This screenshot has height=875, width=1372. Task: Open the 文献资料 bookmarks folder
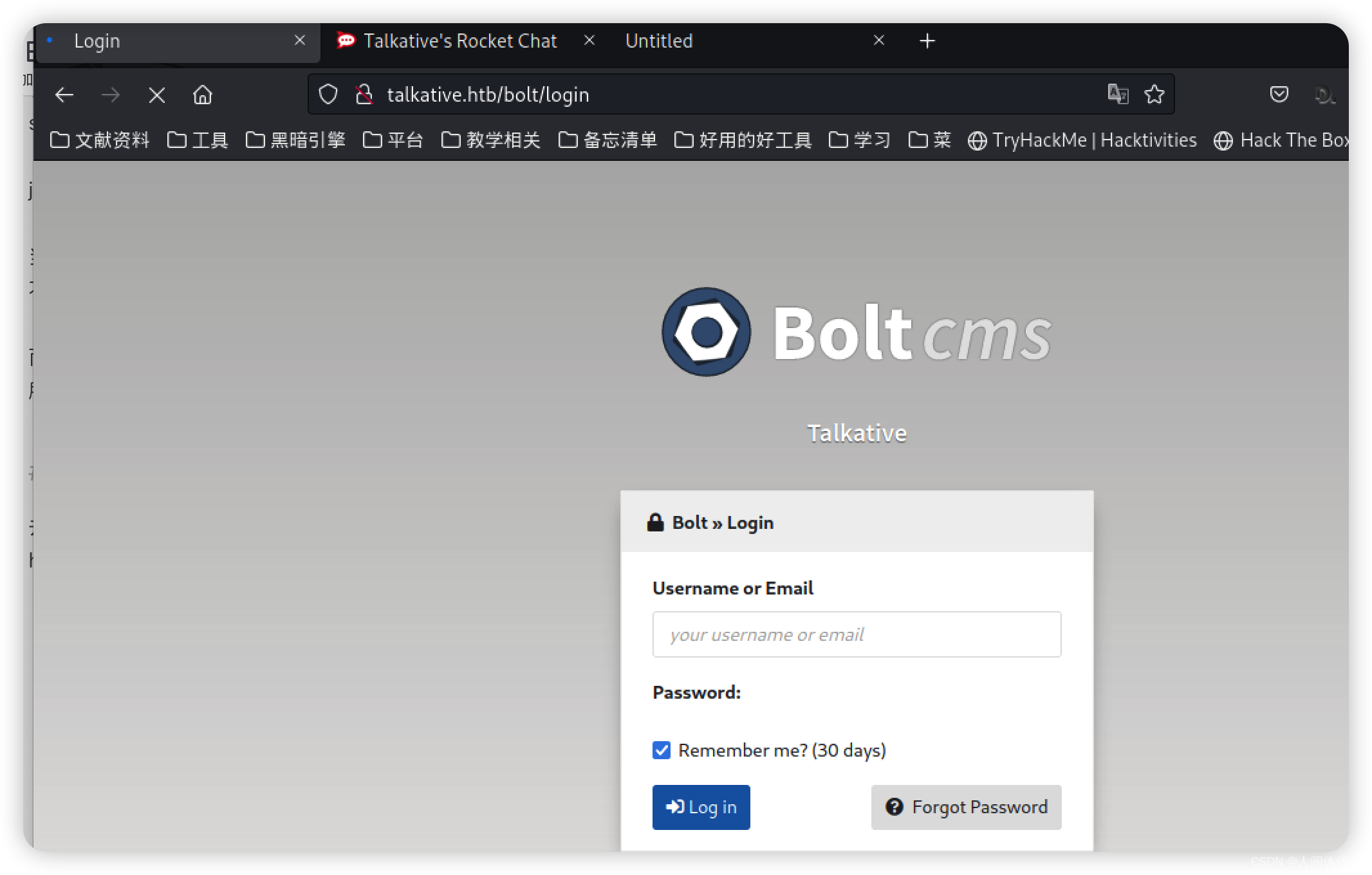(x=99, y=140)
